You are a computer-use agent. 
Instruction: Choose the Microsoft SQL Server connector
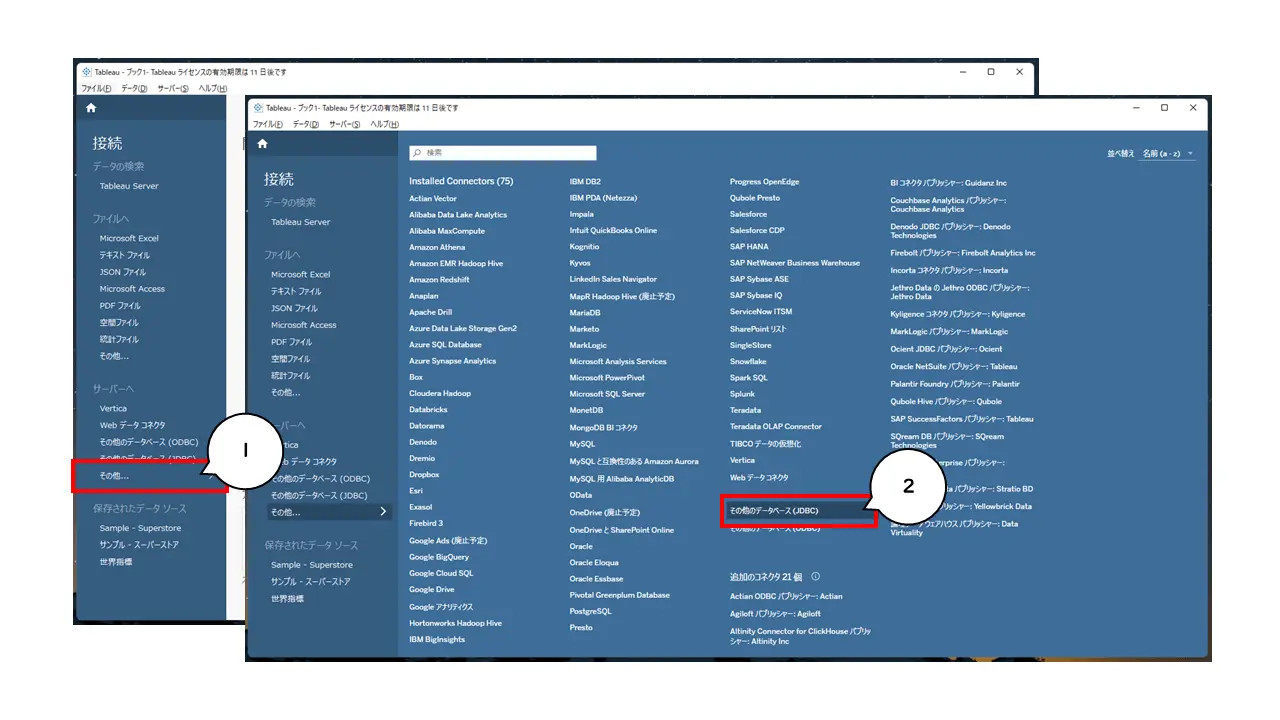tap(607, 394)
